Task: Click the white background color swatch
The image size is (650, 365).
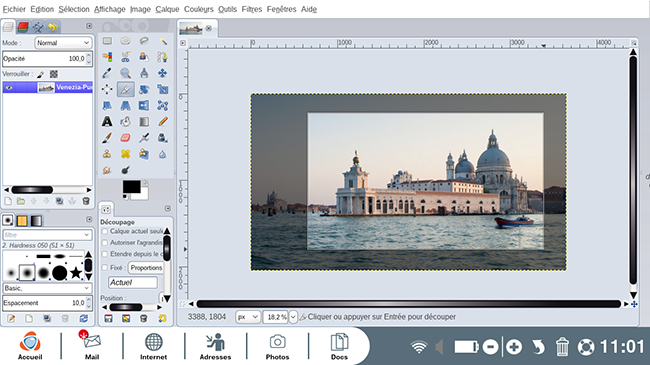Action: pyautogui.click(x=142, y=195)
